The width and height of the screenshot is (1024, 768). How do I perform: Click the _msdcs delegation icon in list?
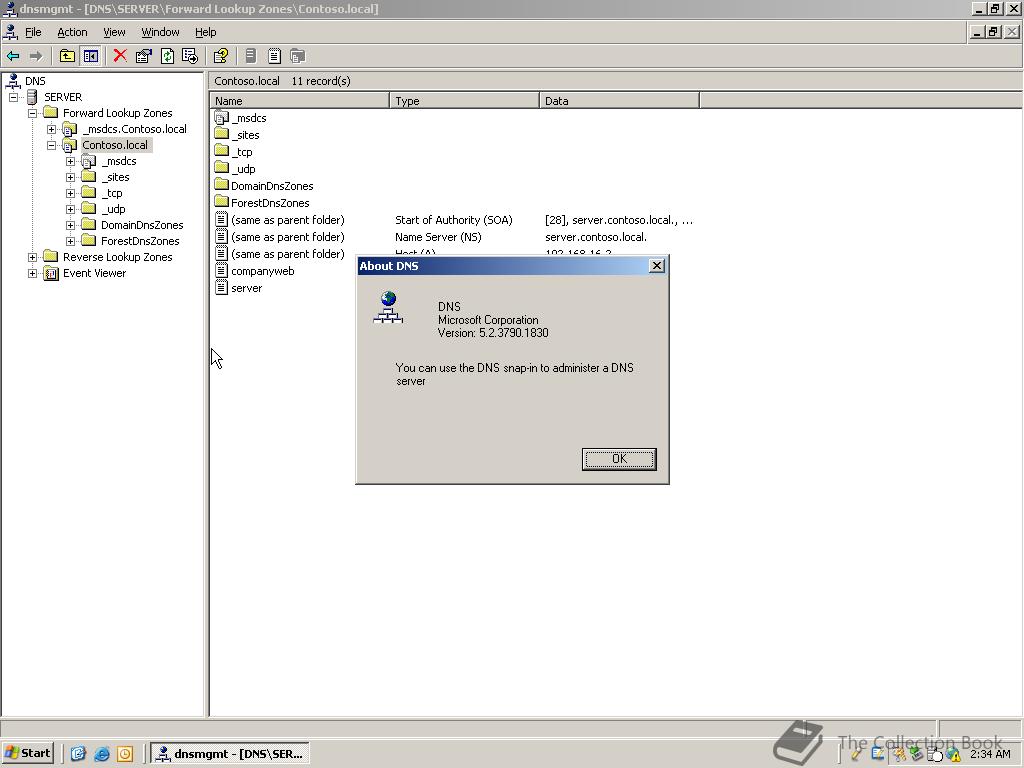point(221,118)
